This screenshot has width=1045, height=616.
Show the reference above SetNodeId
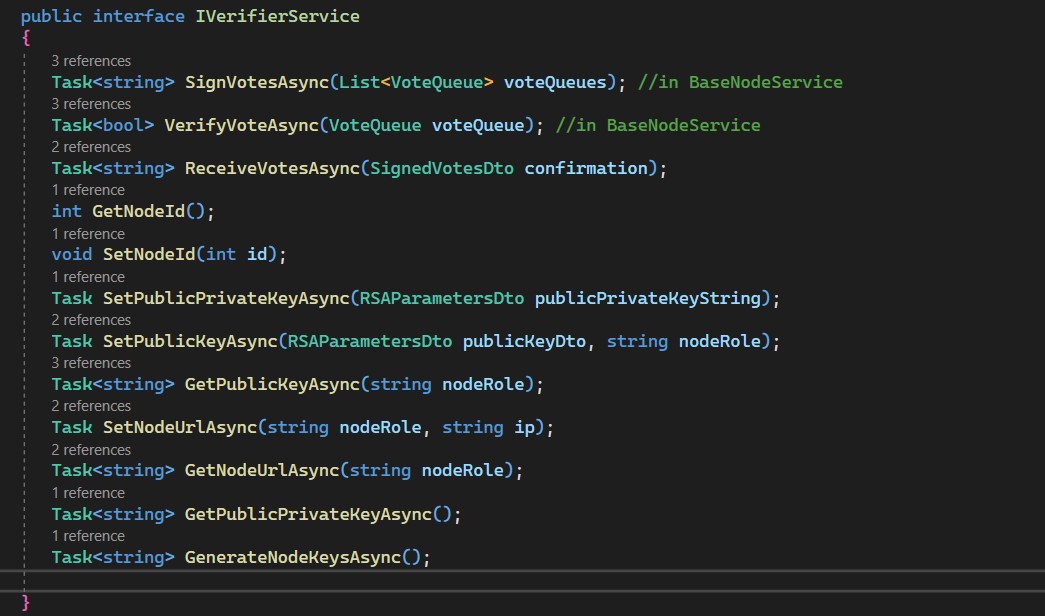pyautogui.click(x=88, y=233)
